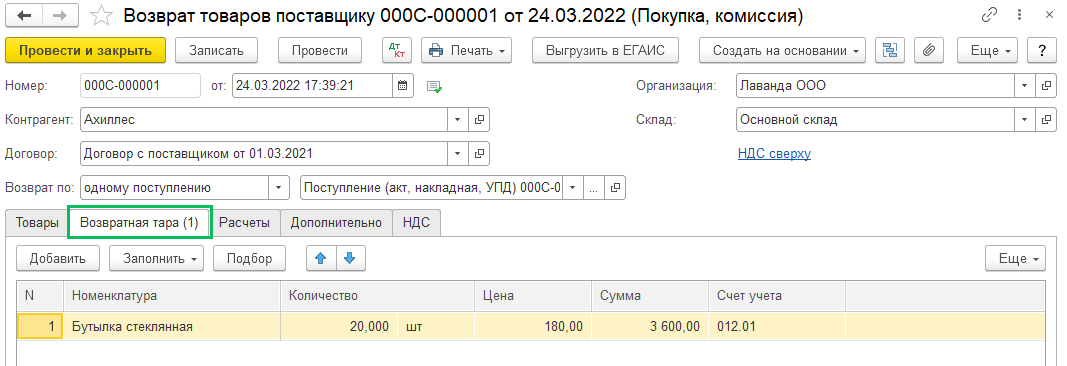Open Организация Лаванда ООО card icon
The height and width of the screenshot is (366, 1067).
coord(1046,86)
